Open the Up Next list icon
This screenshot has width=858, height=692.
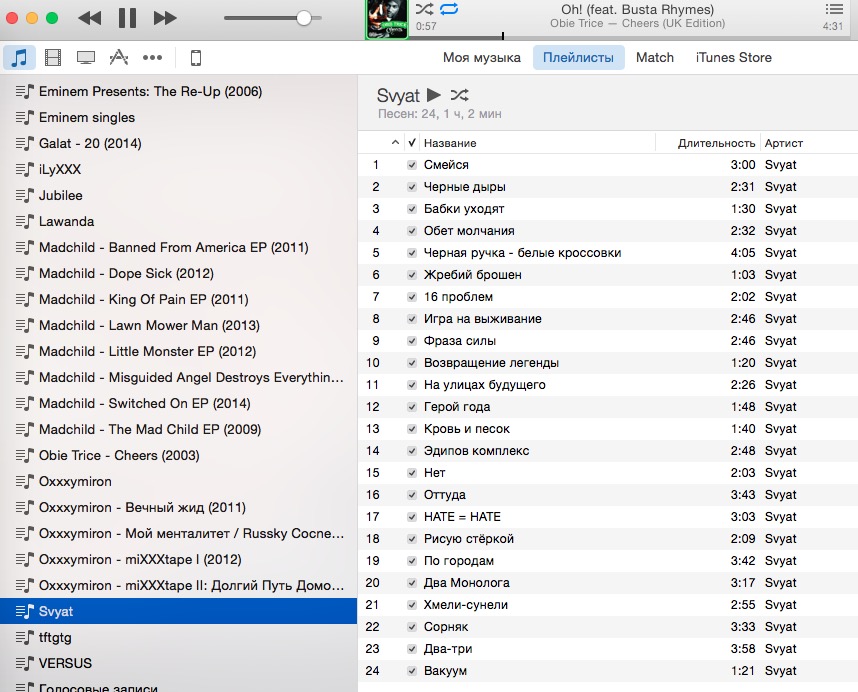tap(834, 9)
